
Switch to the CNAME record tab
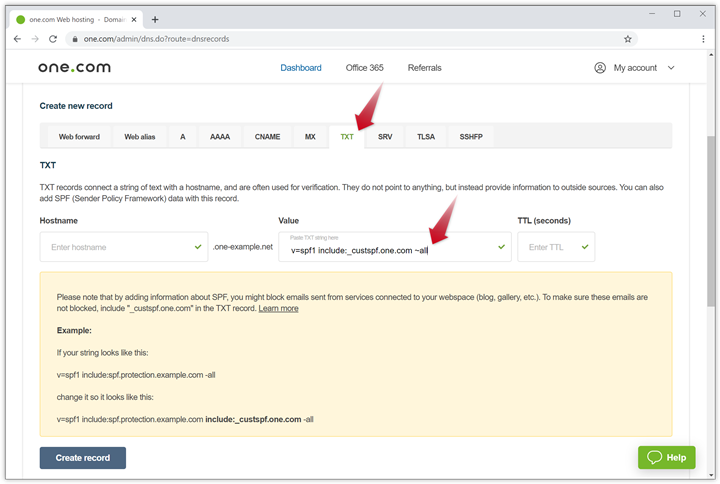(267, 136)
